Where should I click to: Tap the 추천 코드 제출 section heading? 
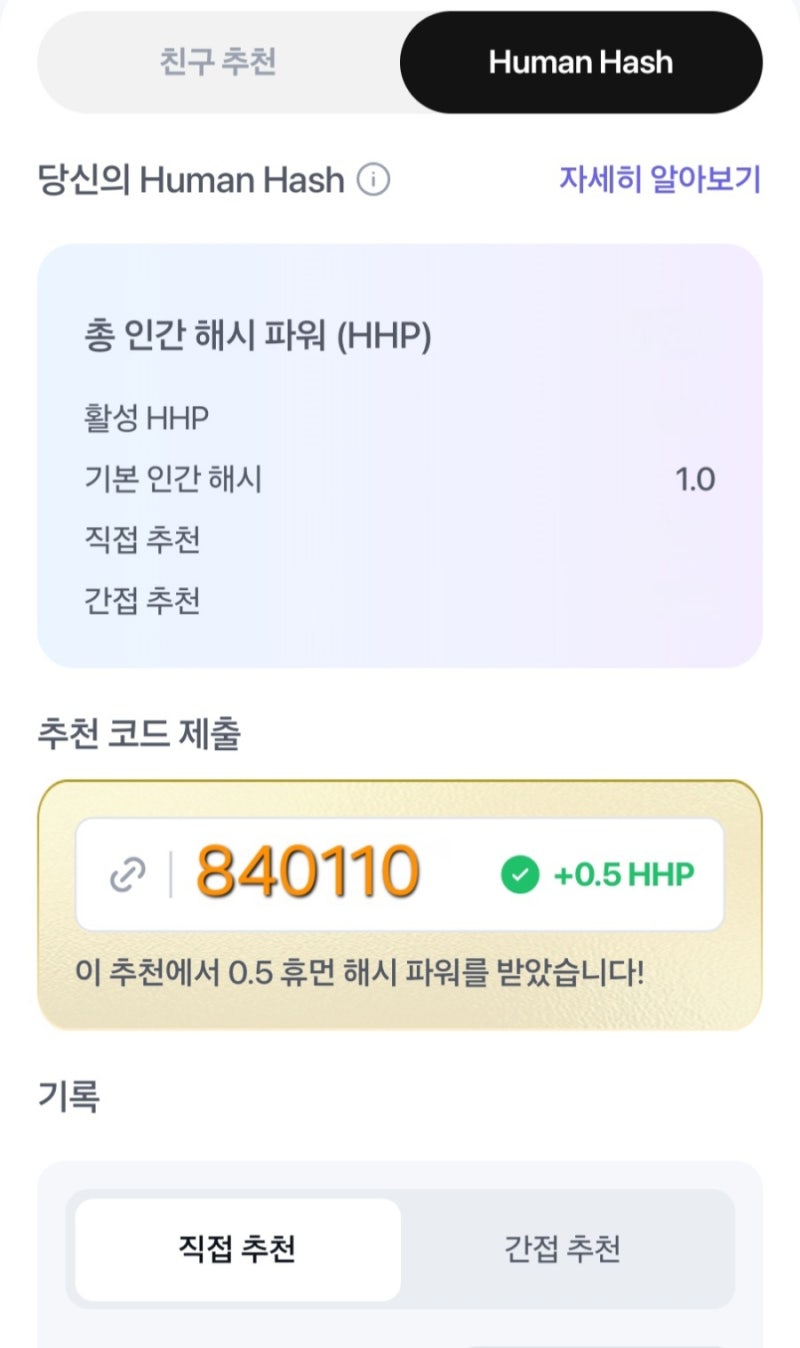pos(140,735)
